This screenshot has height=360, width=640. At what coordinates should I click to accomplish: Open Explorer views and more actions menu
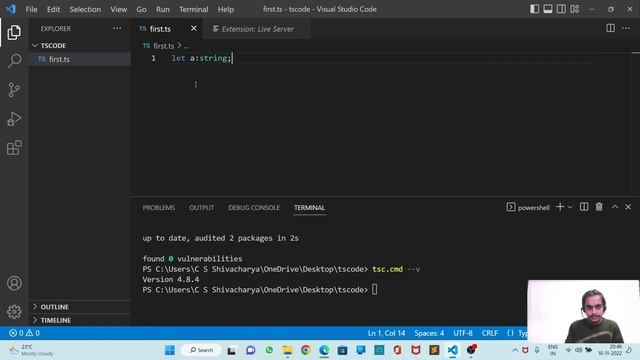(x=117, y=29)
